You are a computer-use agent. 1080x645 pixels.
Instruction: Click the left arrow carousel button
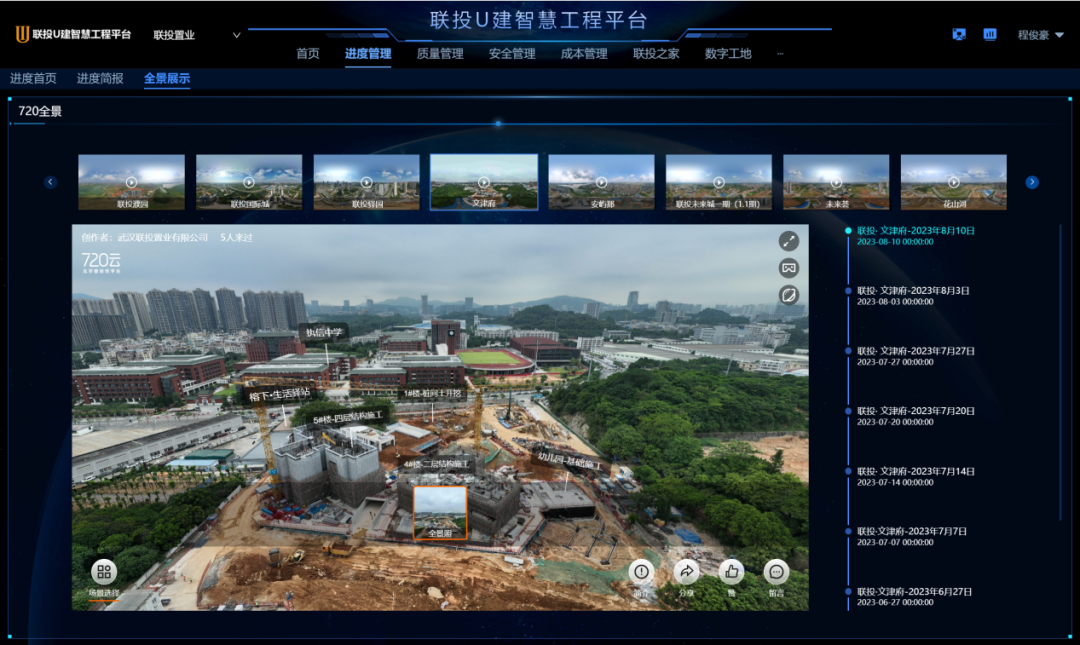pyautogui.click(x=51, y=182)
